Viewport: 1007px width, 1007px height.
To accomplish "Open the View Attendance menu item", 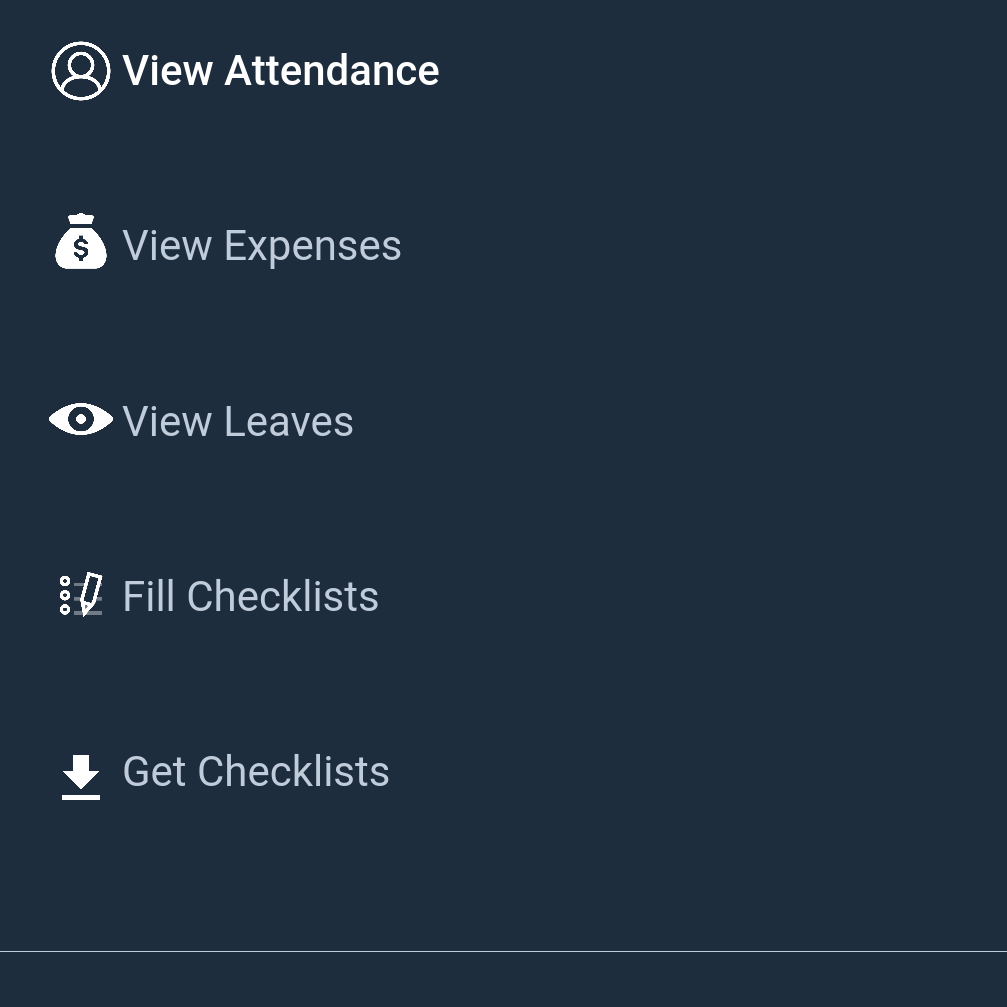I will [x=245, y=71].
